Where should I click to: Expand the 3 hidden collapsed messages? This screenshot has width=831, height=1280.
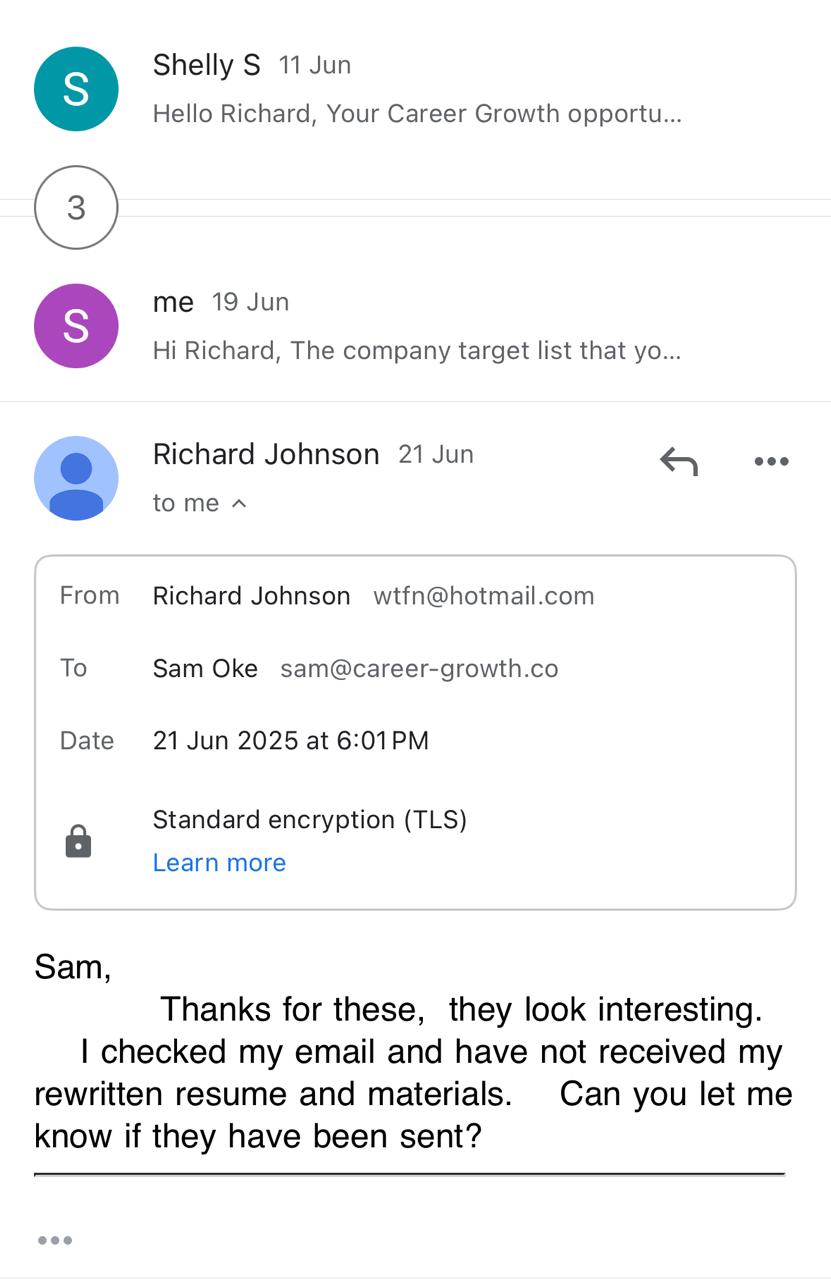76,207
